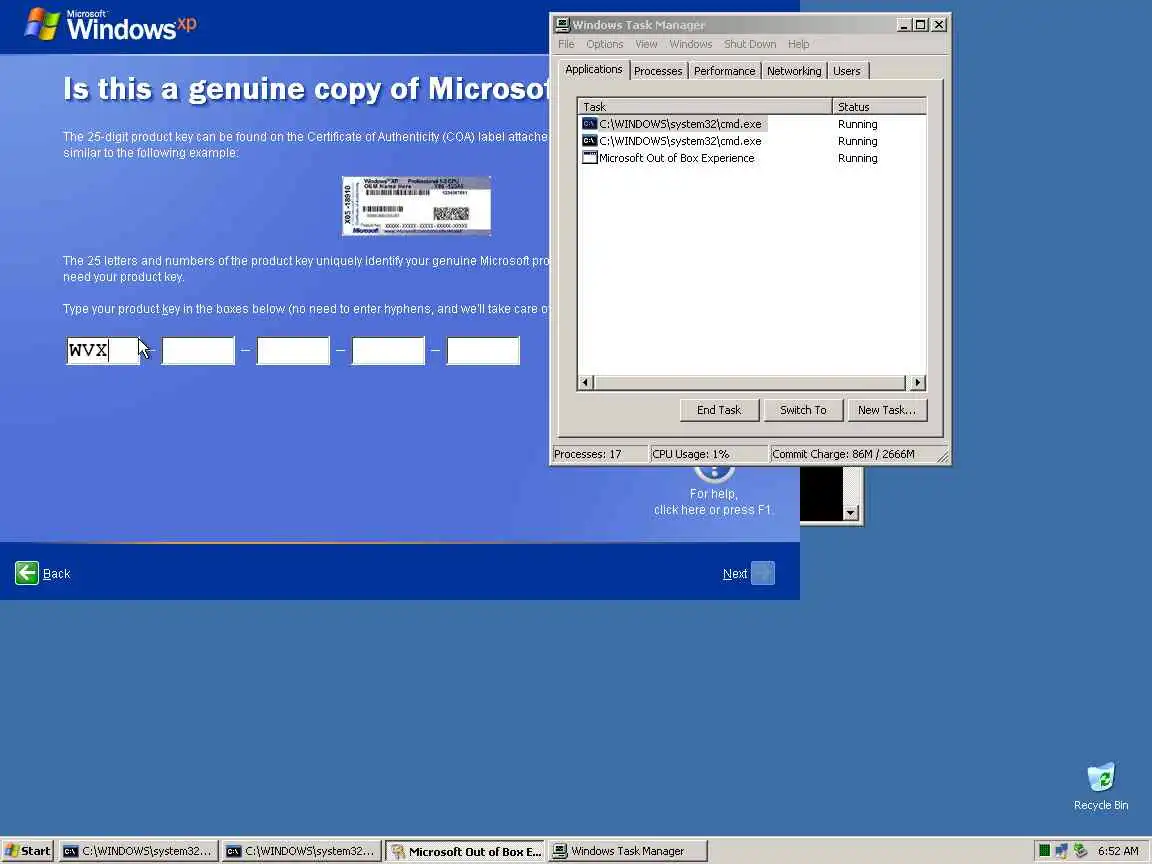Switch to the Performance tab
This screenshot has height=864, width=1152.
click(x=724, y=71)
